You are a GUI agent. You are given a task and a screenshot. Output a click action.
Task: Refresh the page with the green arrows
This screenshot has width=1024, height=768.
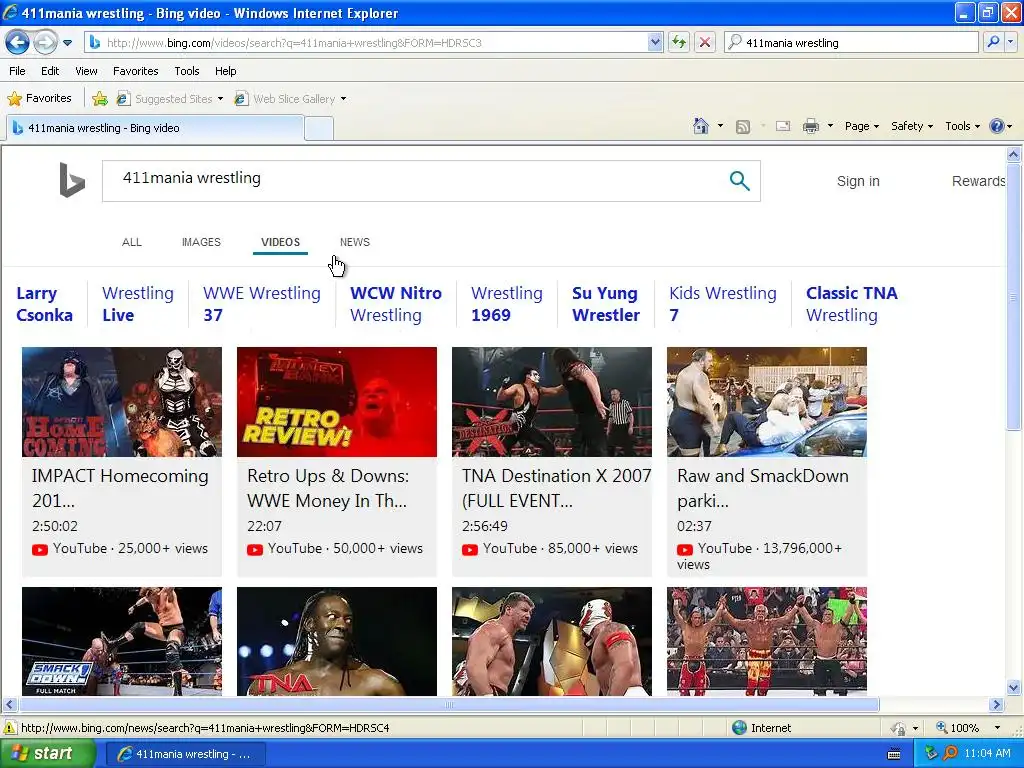pos(679,43)
